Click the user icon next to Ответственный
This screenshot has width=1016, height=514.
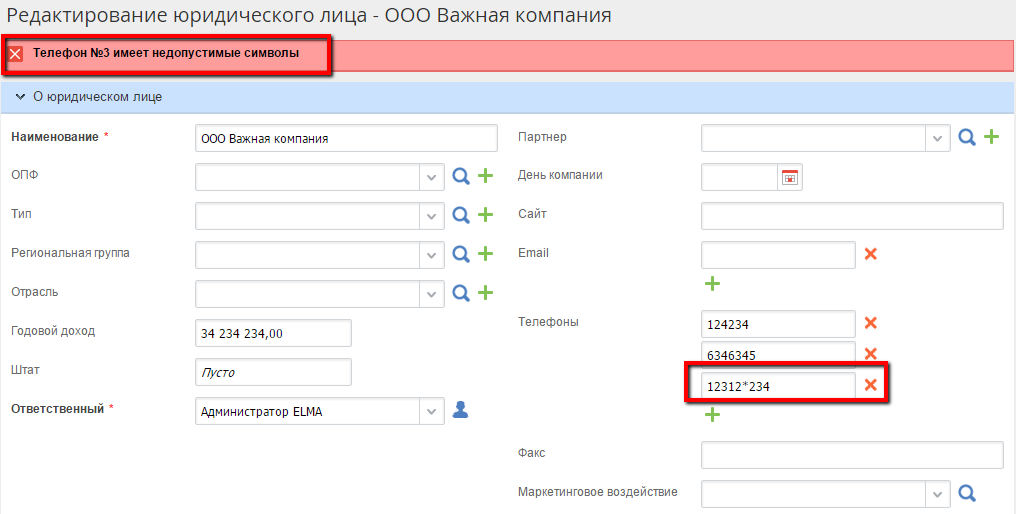click(460, 410)
